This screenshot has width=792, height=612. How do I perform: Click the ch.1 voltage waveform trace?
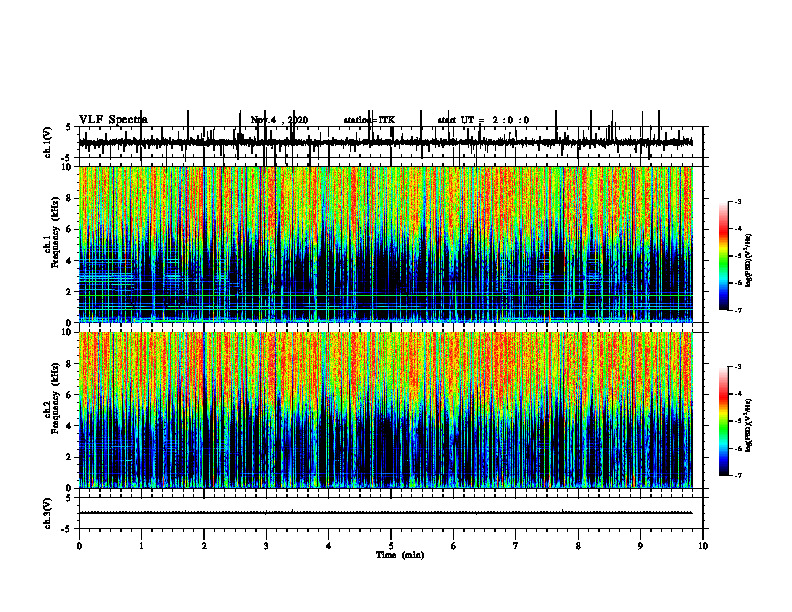(386, 142)
